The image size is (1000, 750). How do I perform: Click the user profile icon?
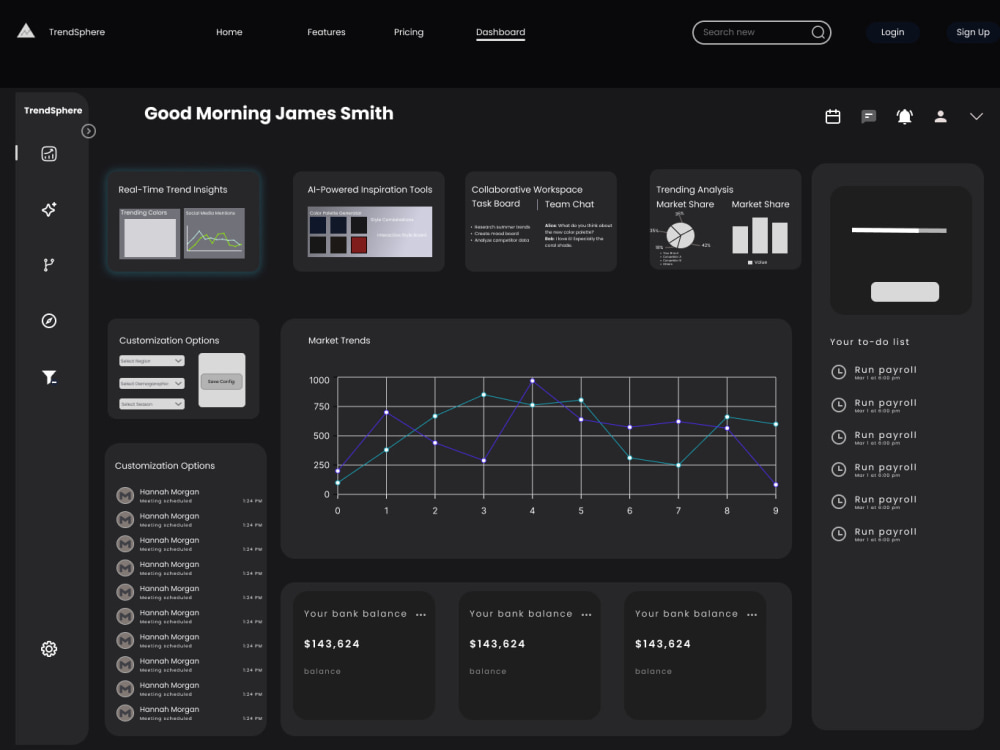tap(941, 116)
